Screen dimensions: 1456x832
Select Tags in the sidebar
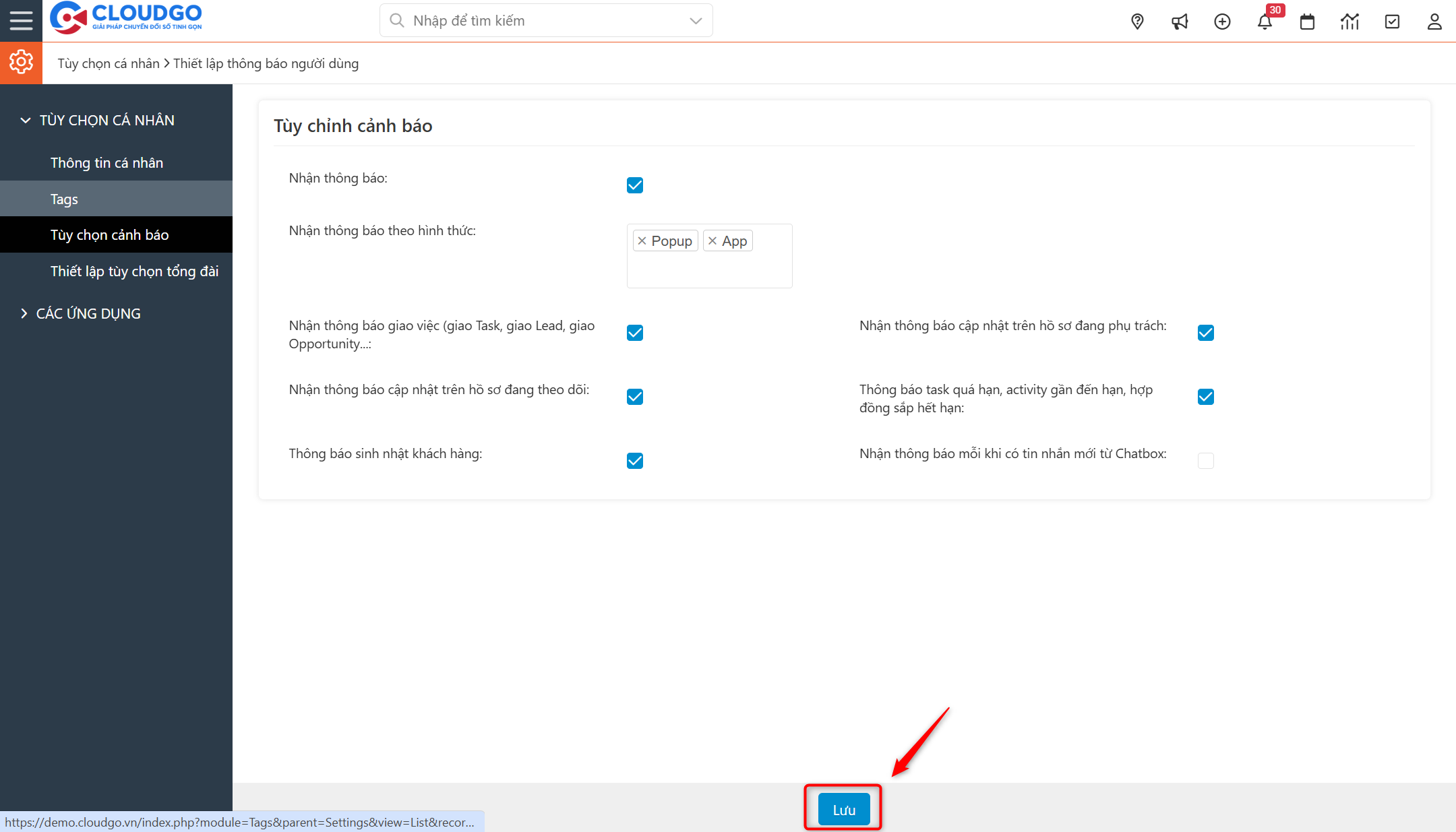tap(63, 199)
